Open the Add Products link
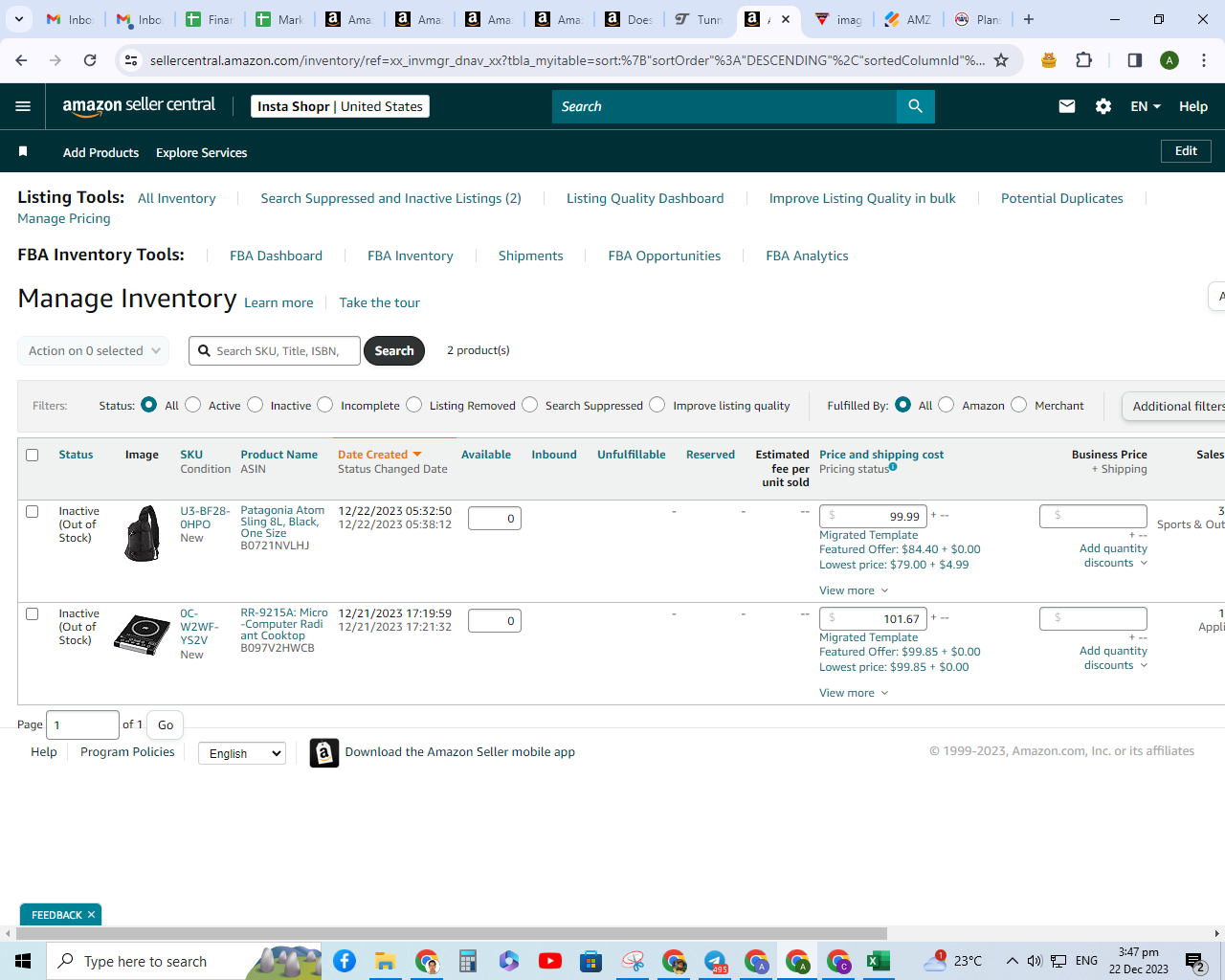 click(100, 152)
